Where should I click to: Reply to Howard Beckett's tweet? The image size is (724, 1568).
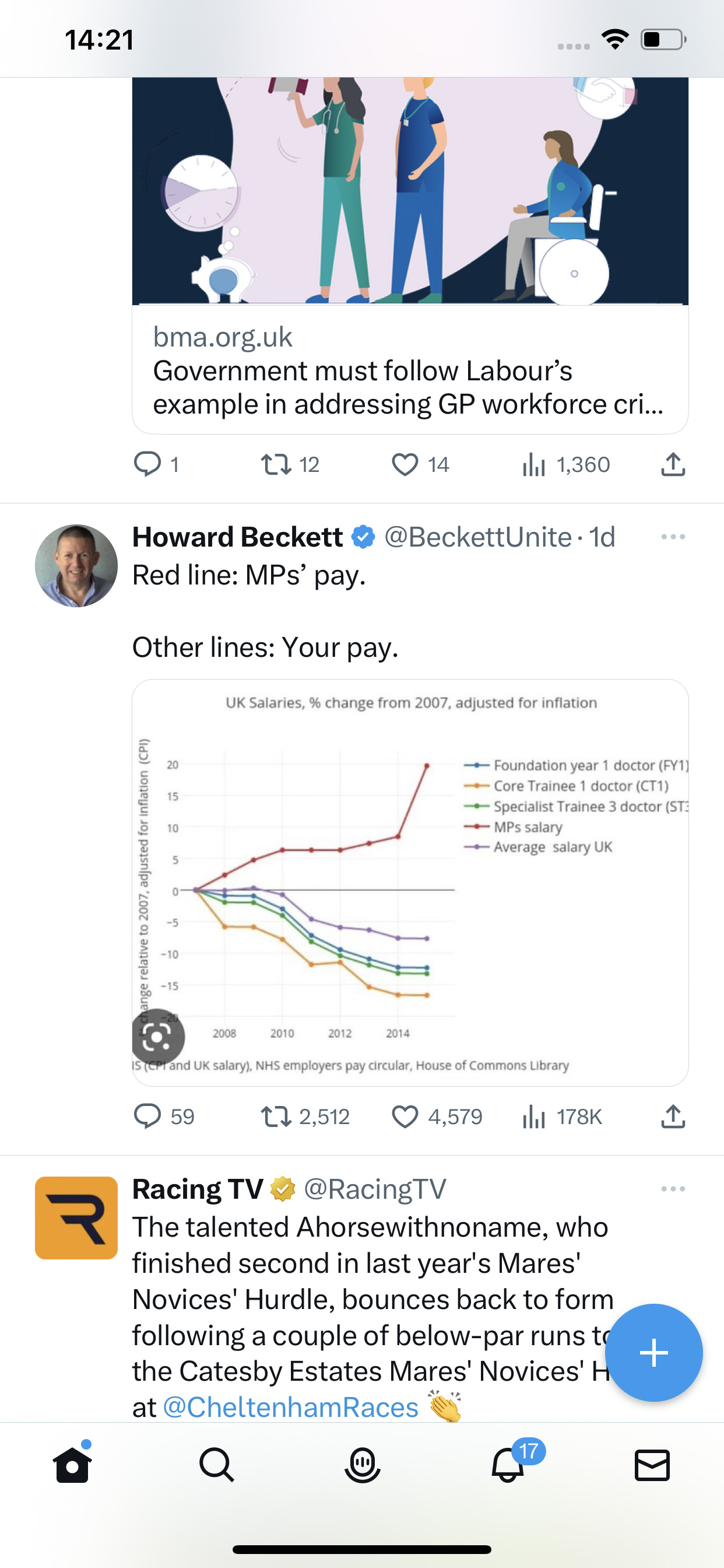(147, 1117)
